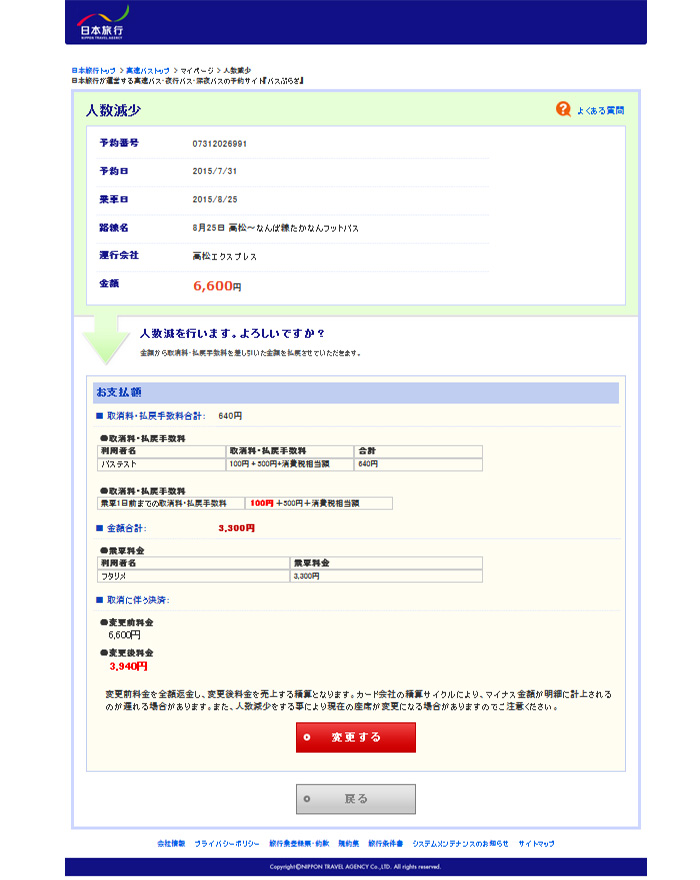Click the red 3,940円 post-change fee
Image resolution: width=700 pixels, height=880 pixels.
click(128, 666)
